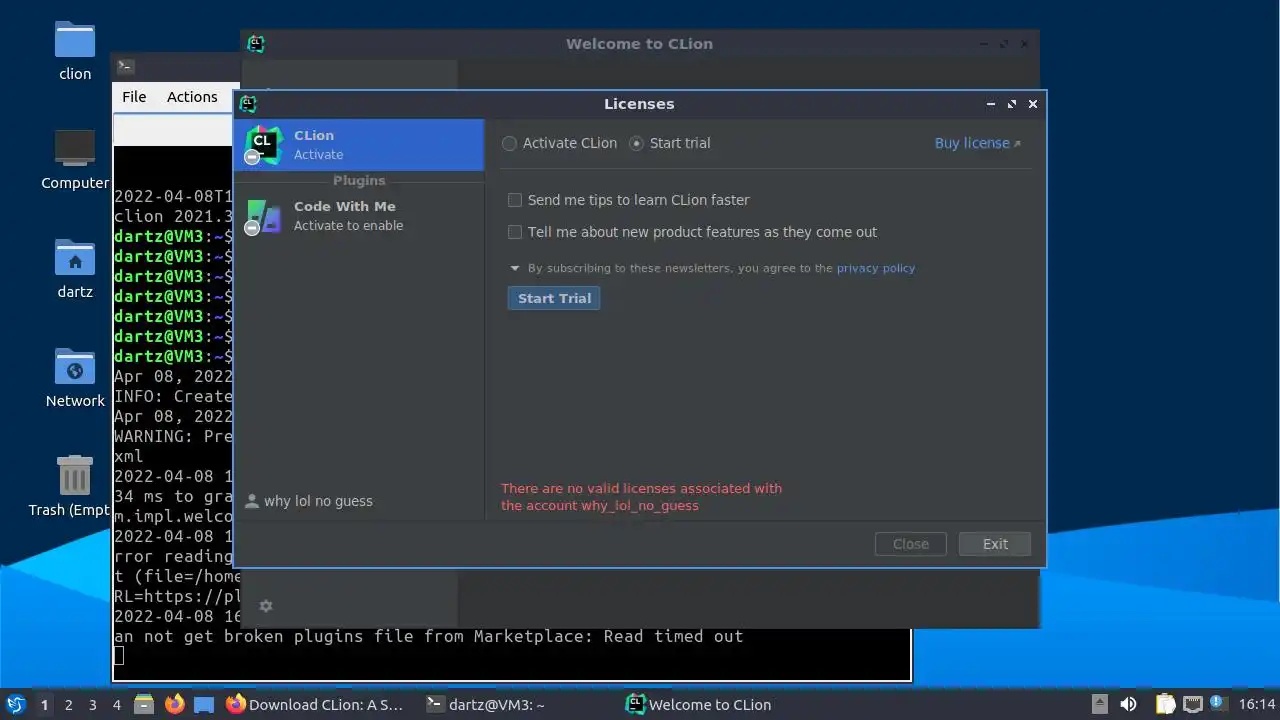Switch to dartz@VM3 terminal taskbar entry
Screen dimensions: 1280x720
(487, 704)
